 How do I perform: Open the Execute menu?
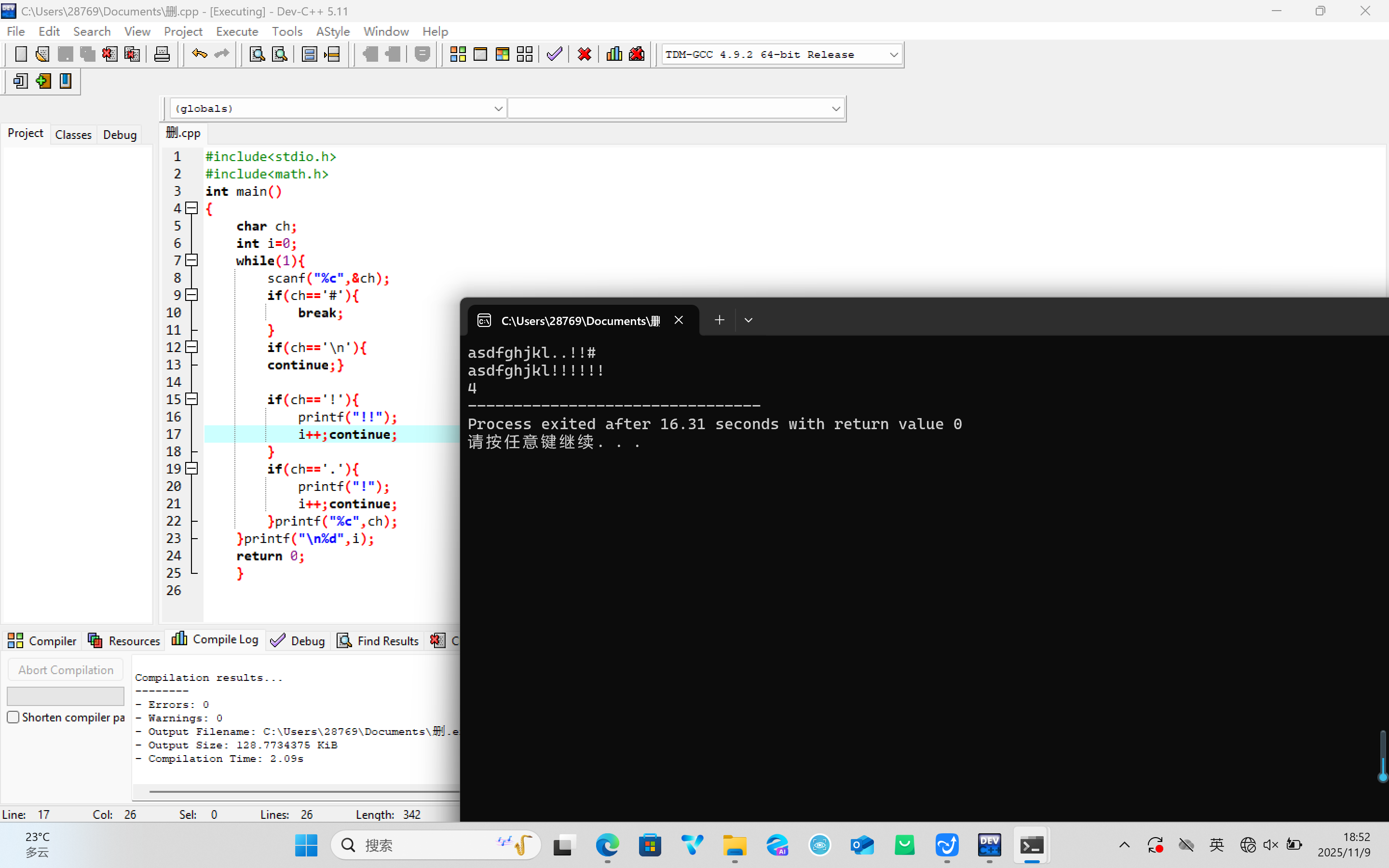coord(236,31)
